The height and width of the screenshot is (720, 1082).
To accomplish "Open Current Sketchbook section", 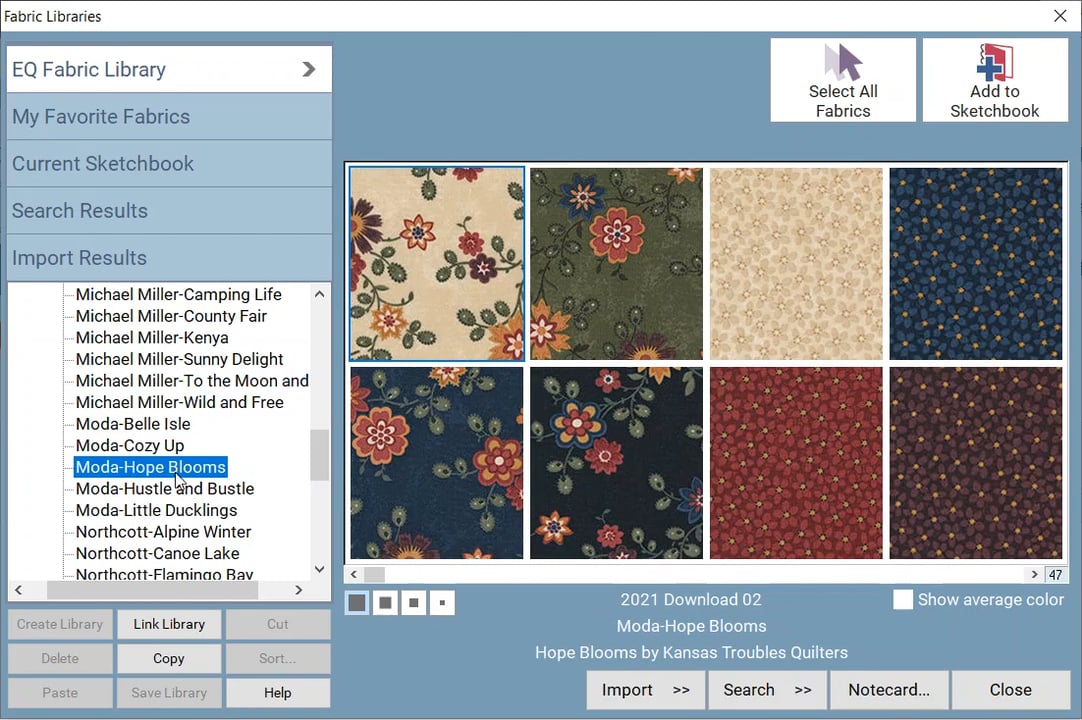I will pos(169,164).
